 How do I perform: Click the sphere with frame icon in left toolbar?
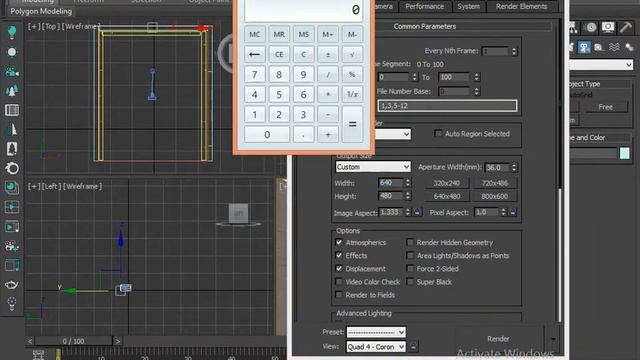point(12,187)
